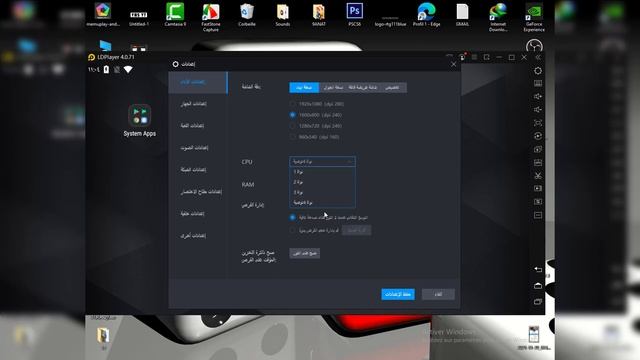Select 960x540 resolution radio button
This screenshot has height=360, width=640.
[292, 137]
